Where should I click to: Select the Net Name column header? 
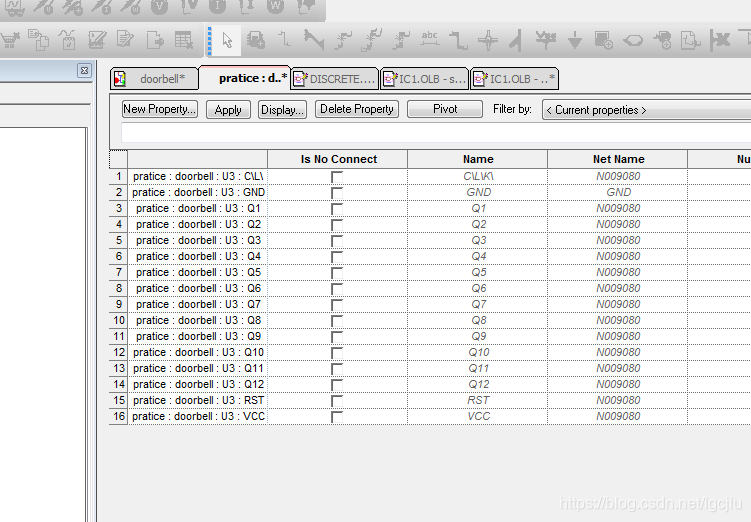point(618,159)
